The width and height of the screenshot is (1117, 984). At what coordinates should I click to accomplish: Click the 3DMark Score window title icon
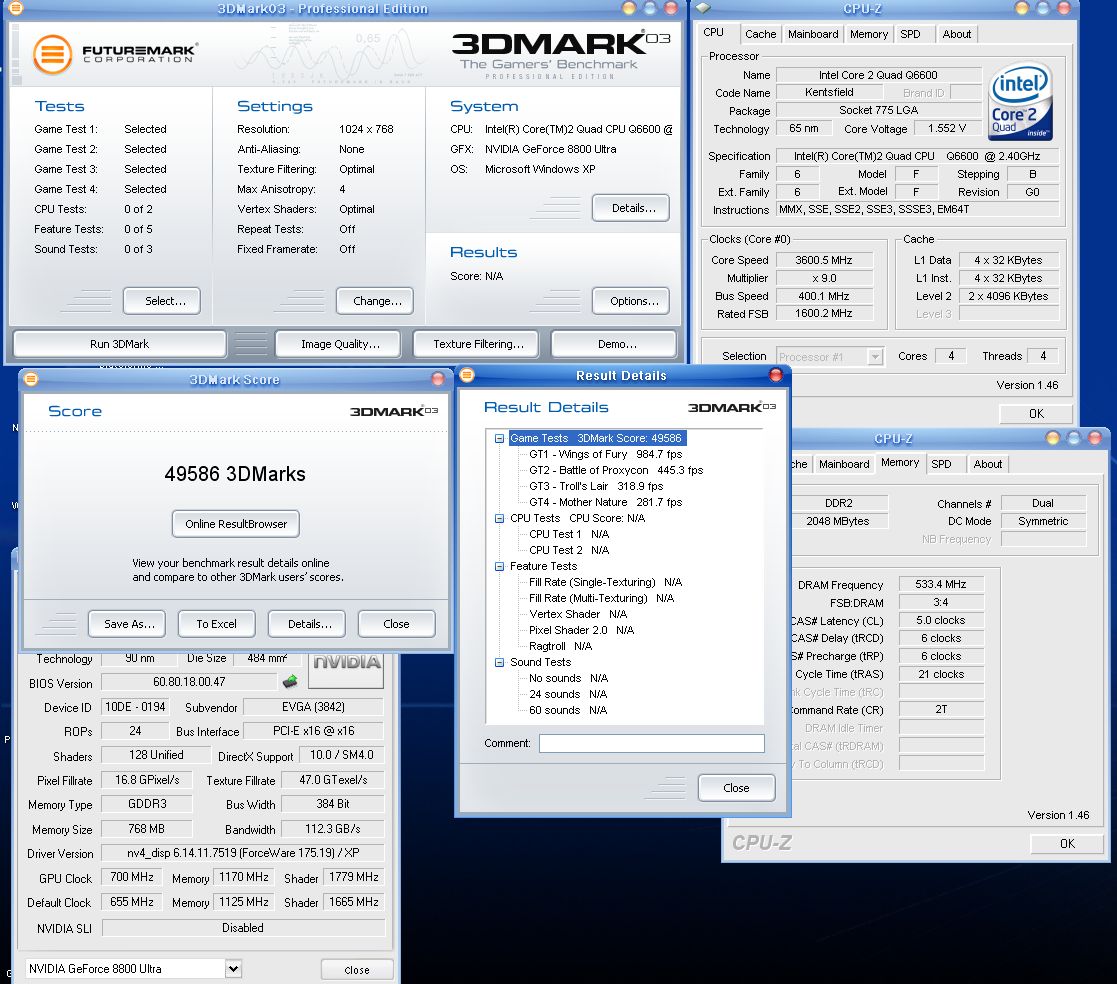31,379
